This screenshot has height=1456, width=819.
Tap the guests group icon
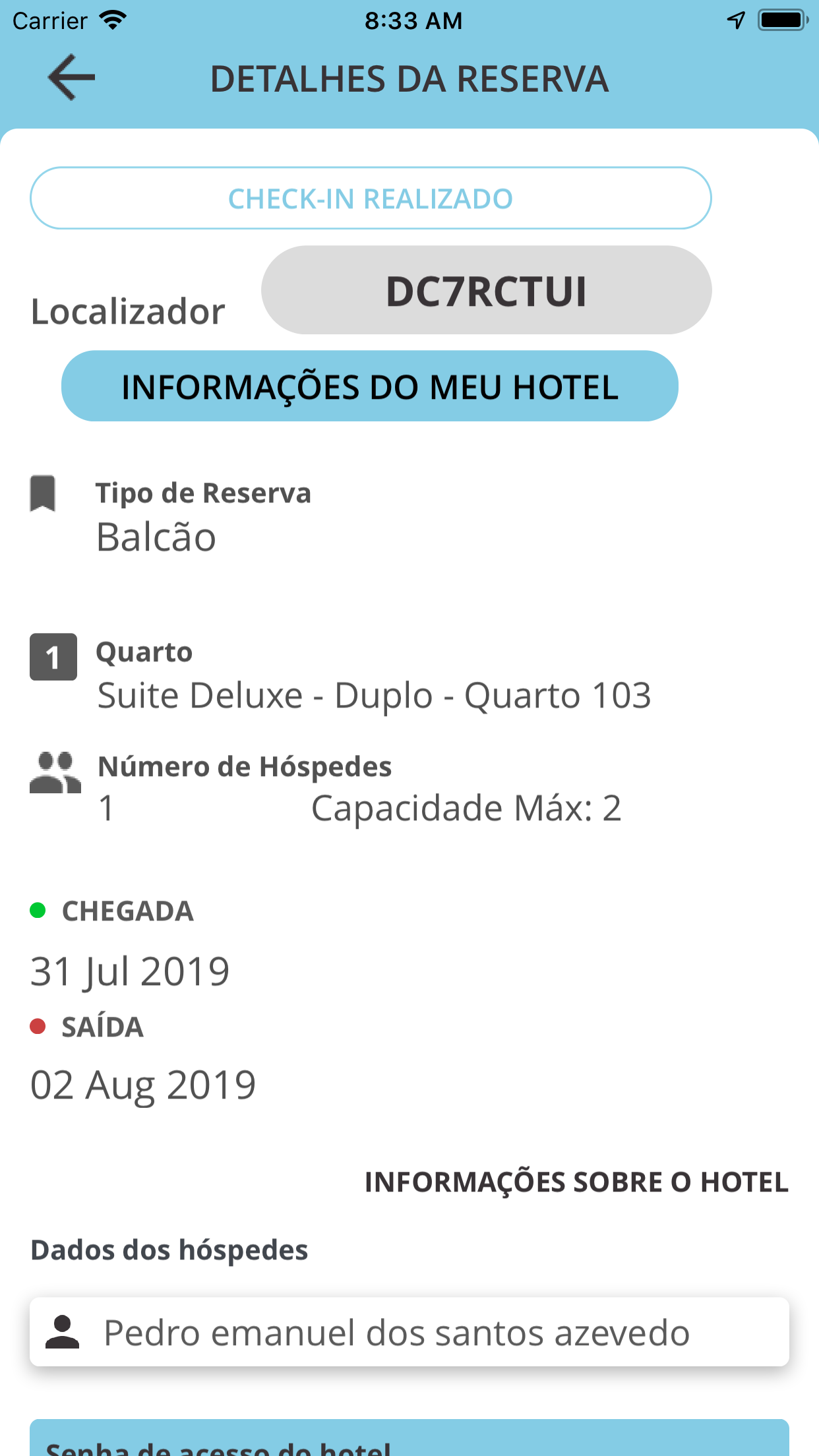55,773
